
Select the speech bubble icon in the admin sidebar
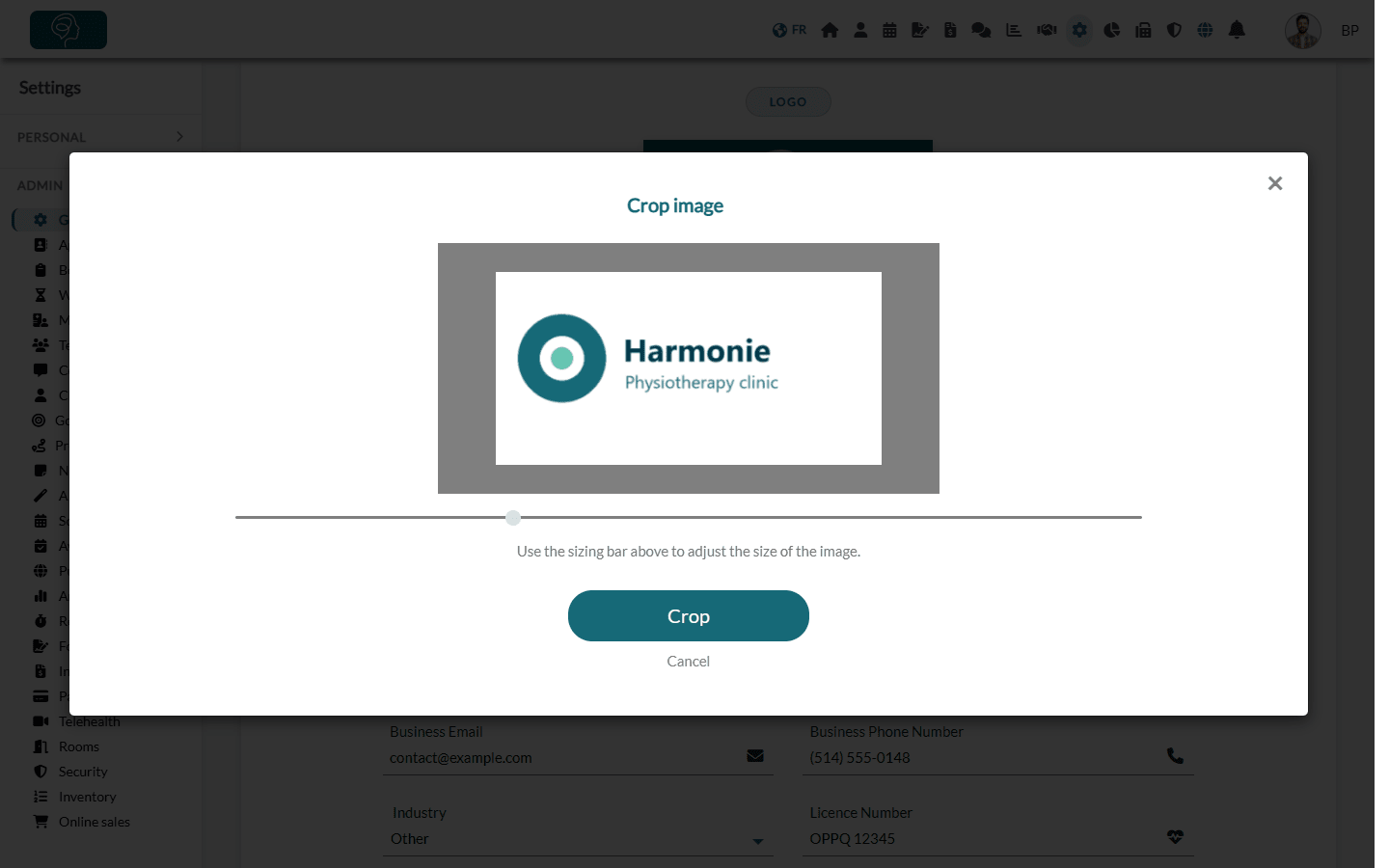(41, 370)
